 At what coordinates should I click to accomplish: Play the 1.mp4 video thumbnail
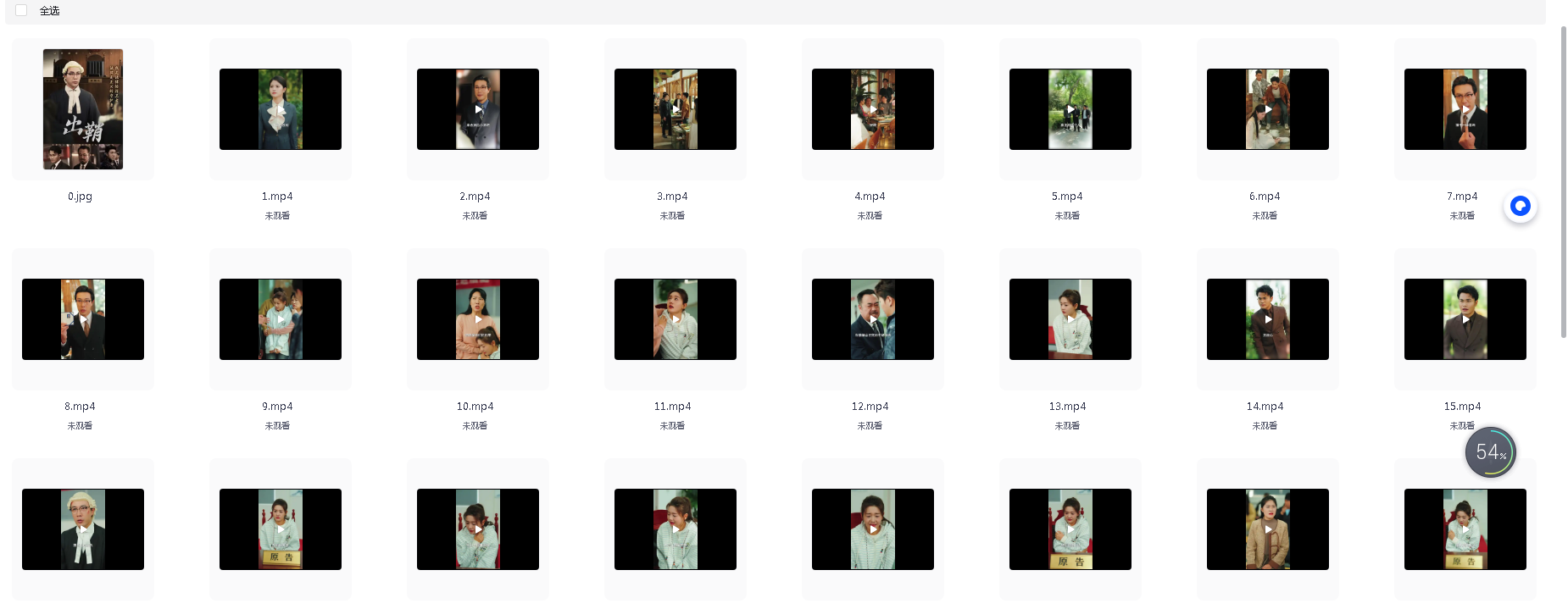281,109
